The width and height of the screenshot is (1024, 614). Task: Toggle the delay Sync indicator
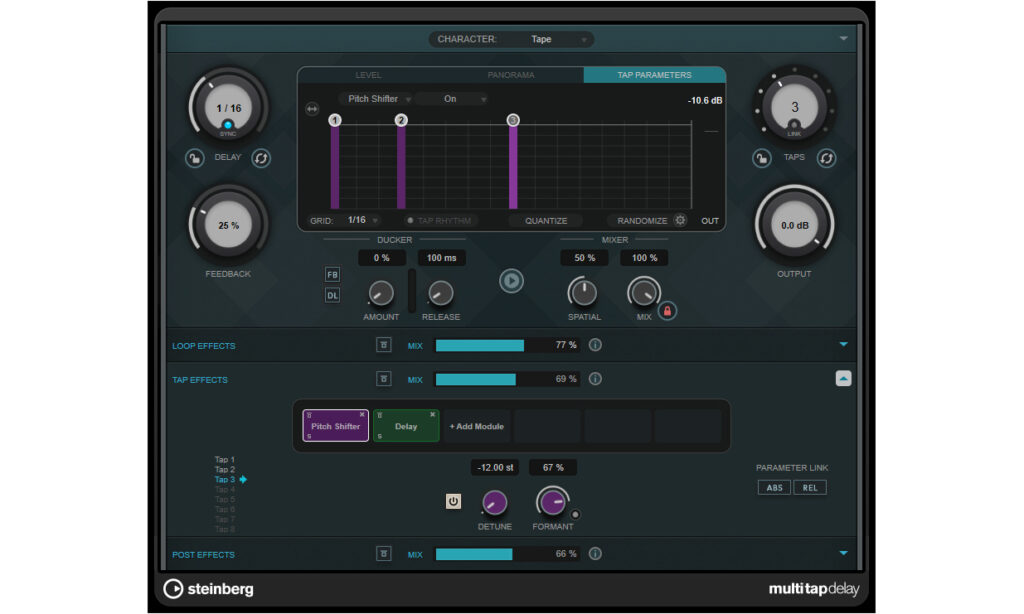[228, 125]
